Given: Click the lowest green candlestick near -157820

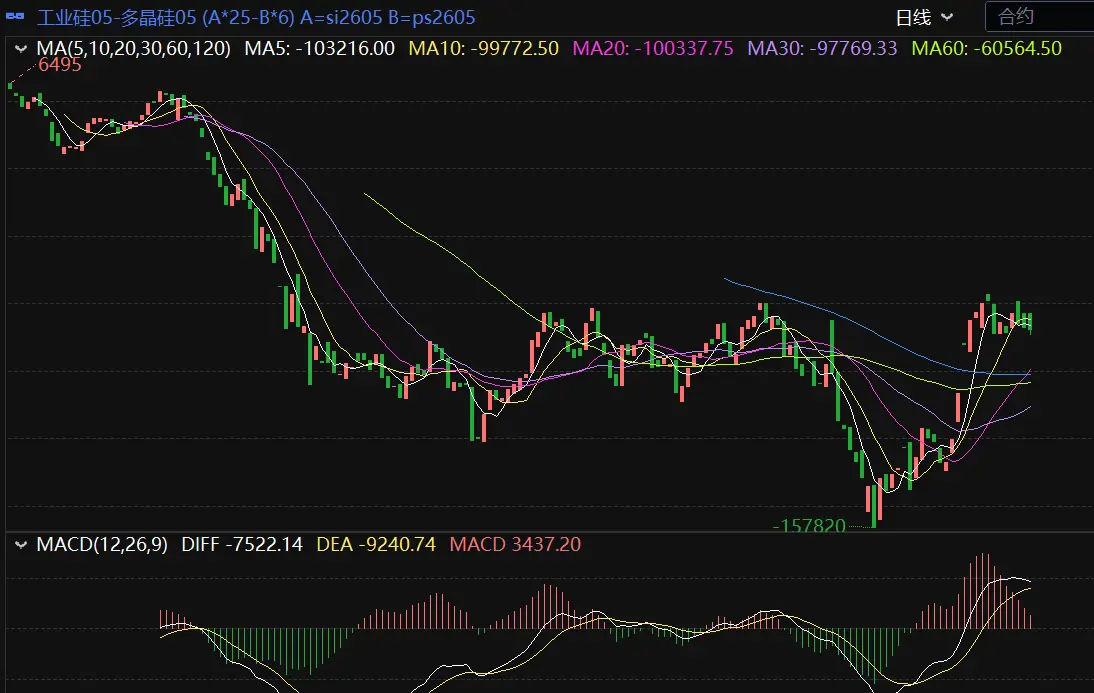Looking at the screenshot, I should point(873,505).
